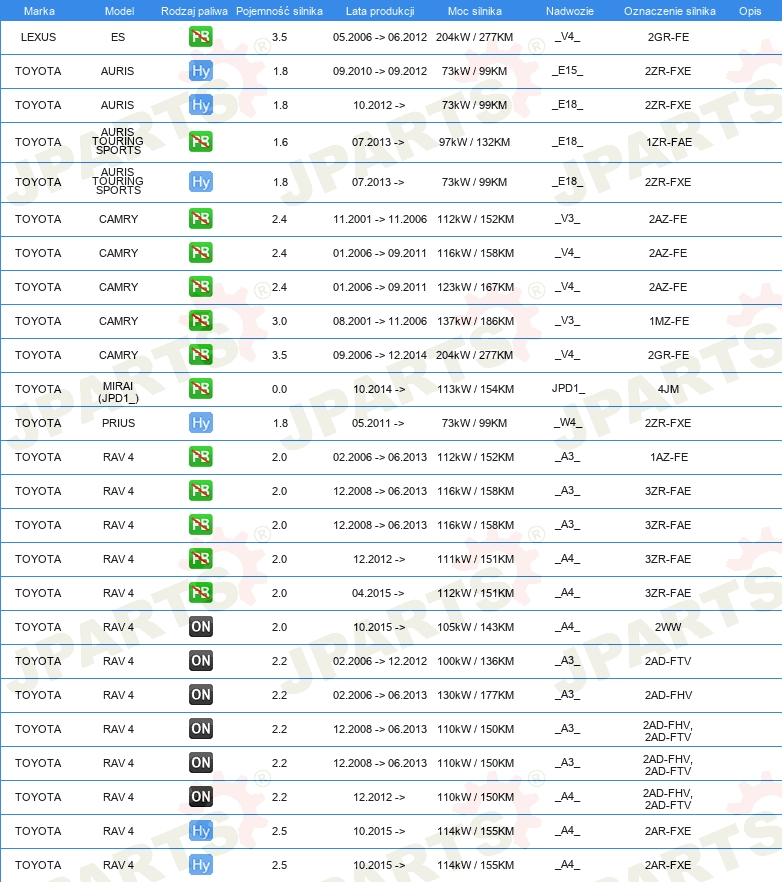This screenshot has width=782, height=882.
Task: Click the petrol icon in the CAMRY 123kW row
Action: [x=201, y=287]
